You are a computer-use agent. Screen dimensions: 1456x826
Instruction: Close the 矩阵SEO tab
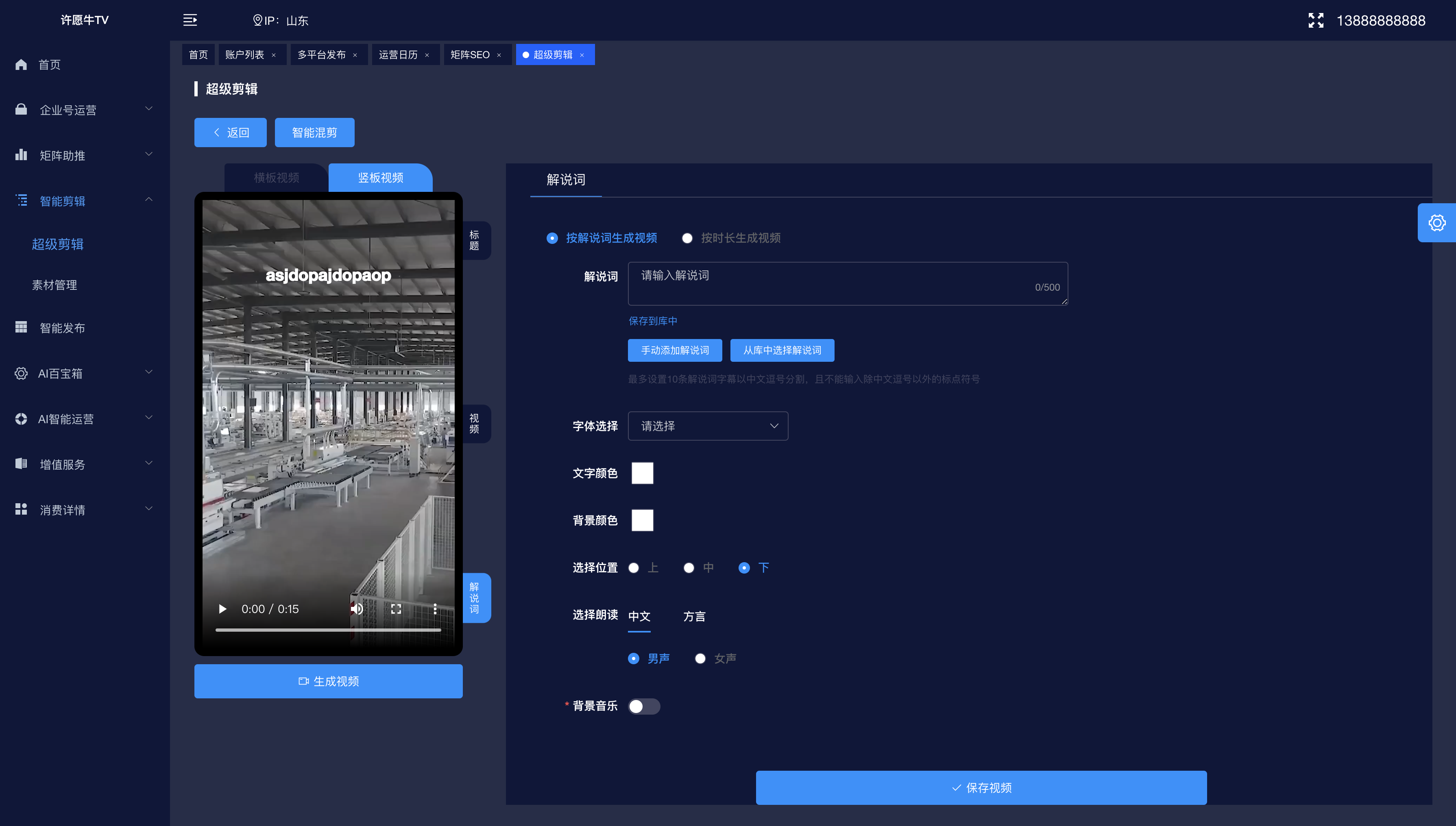(x=499, y=55)
